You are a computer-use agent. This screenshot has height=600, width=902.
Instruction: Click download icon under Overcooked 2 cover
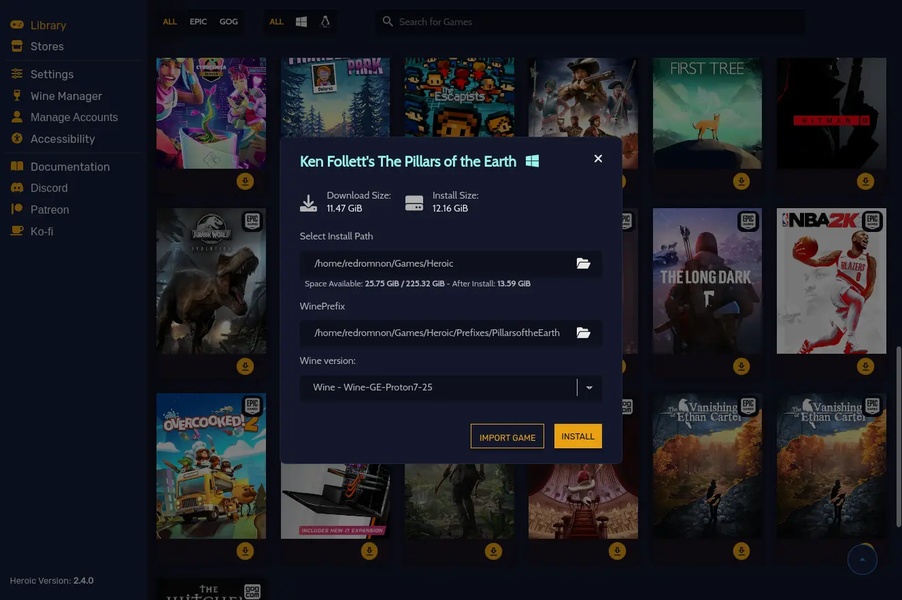245,551
